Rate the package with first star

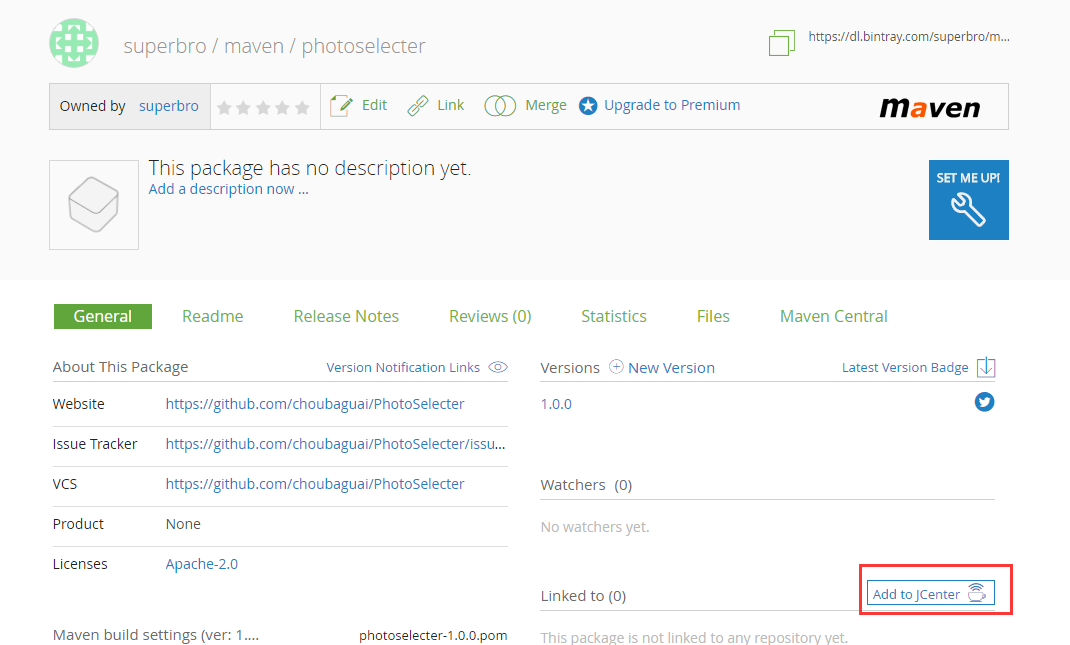224,107
